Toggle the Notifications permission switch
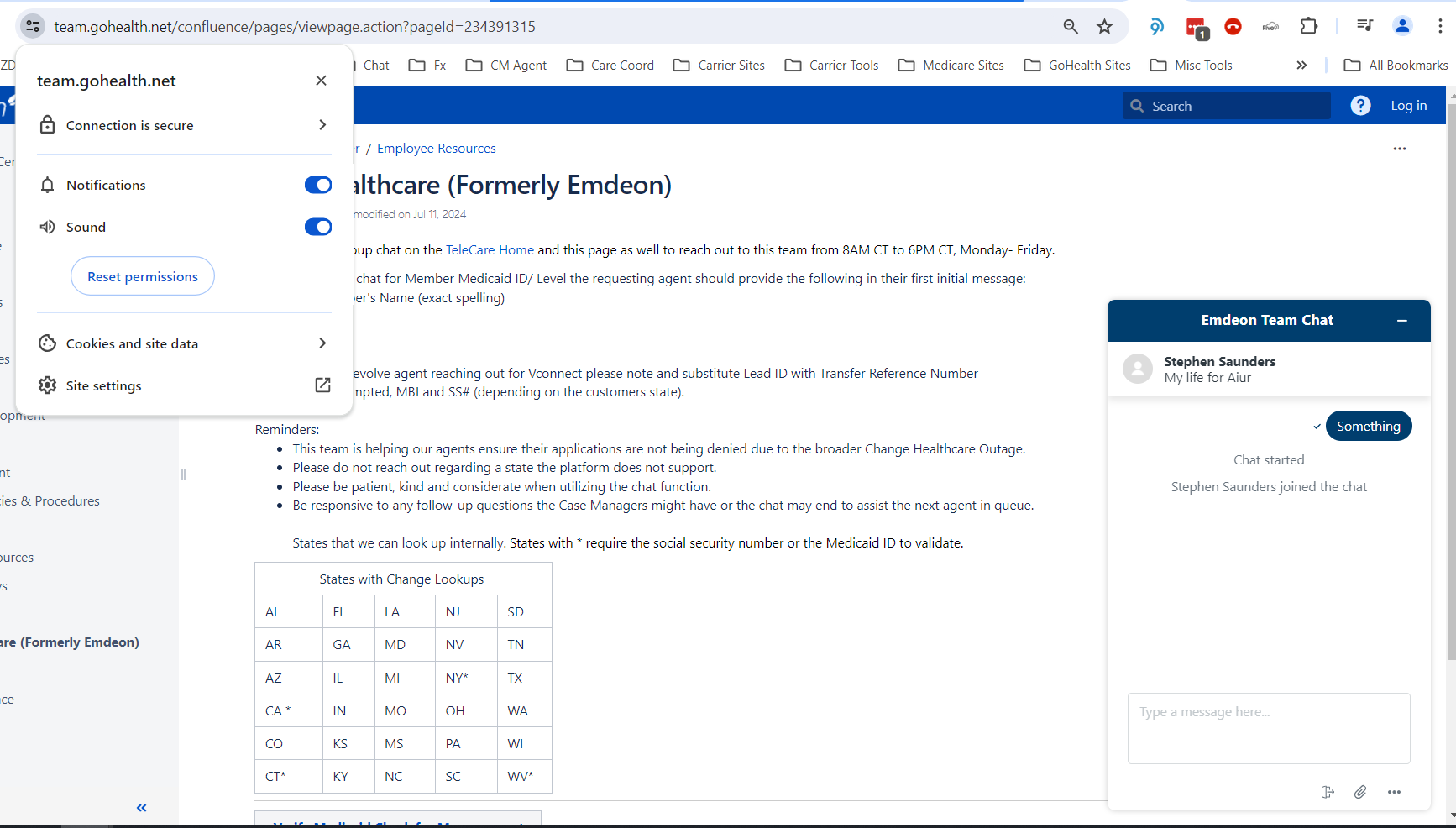The image size is (1456, 828). 318,185
